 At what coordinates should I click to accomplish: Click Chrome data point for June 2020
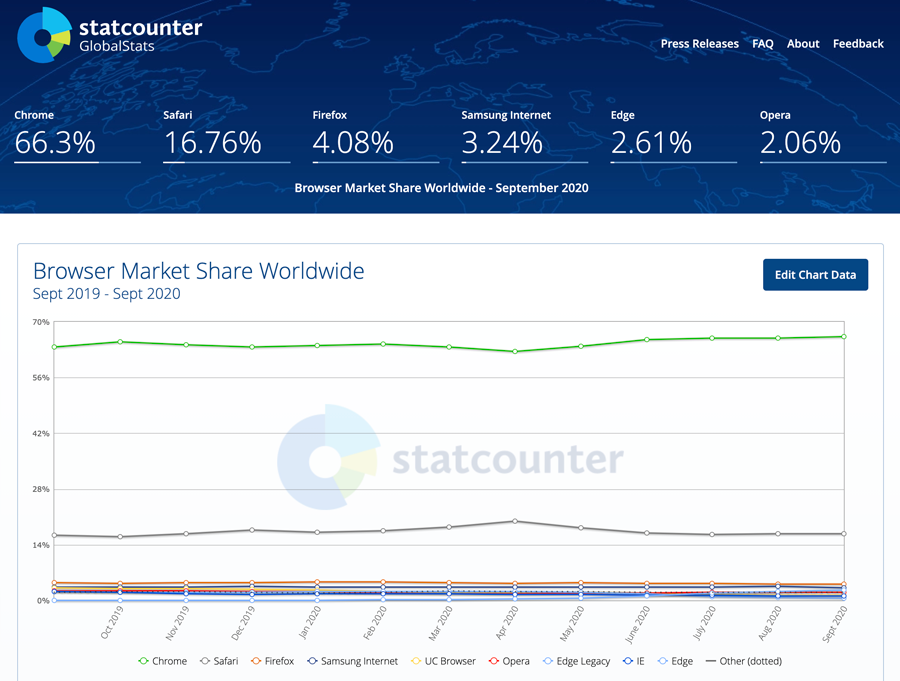pos(647,339)
